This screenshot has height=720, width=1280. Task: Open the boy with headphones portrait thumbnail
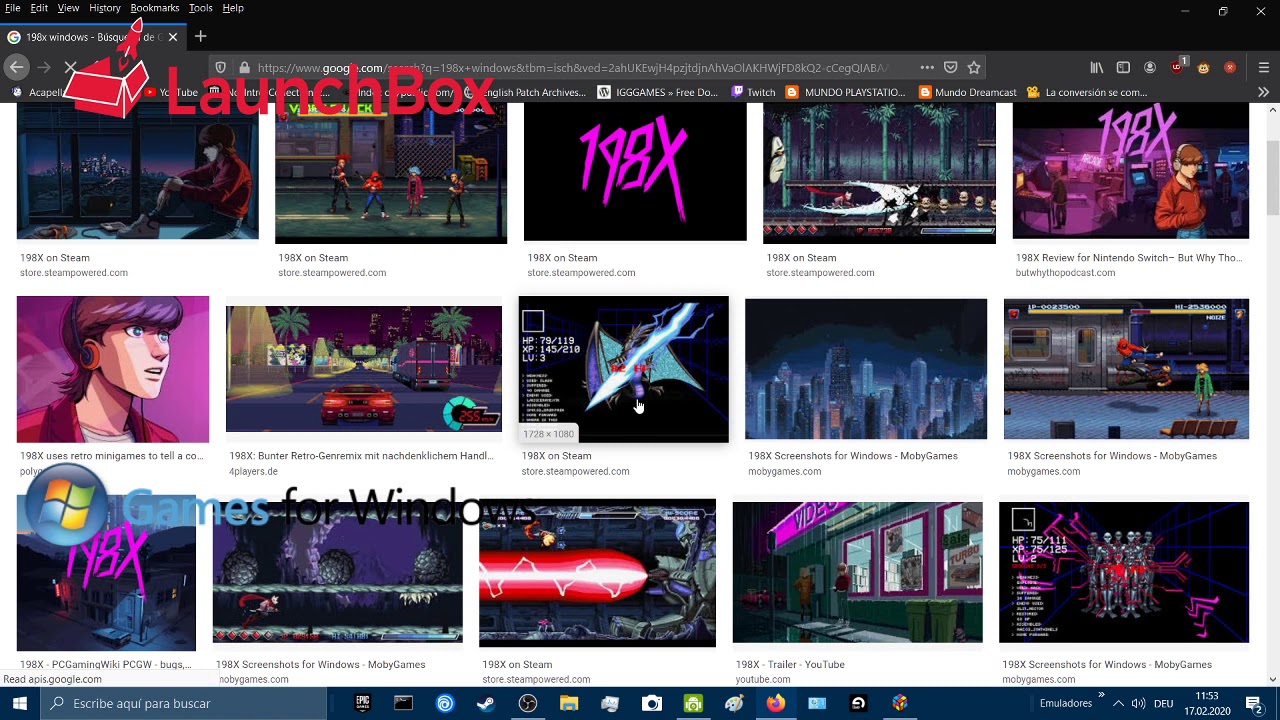coord(113,369)
